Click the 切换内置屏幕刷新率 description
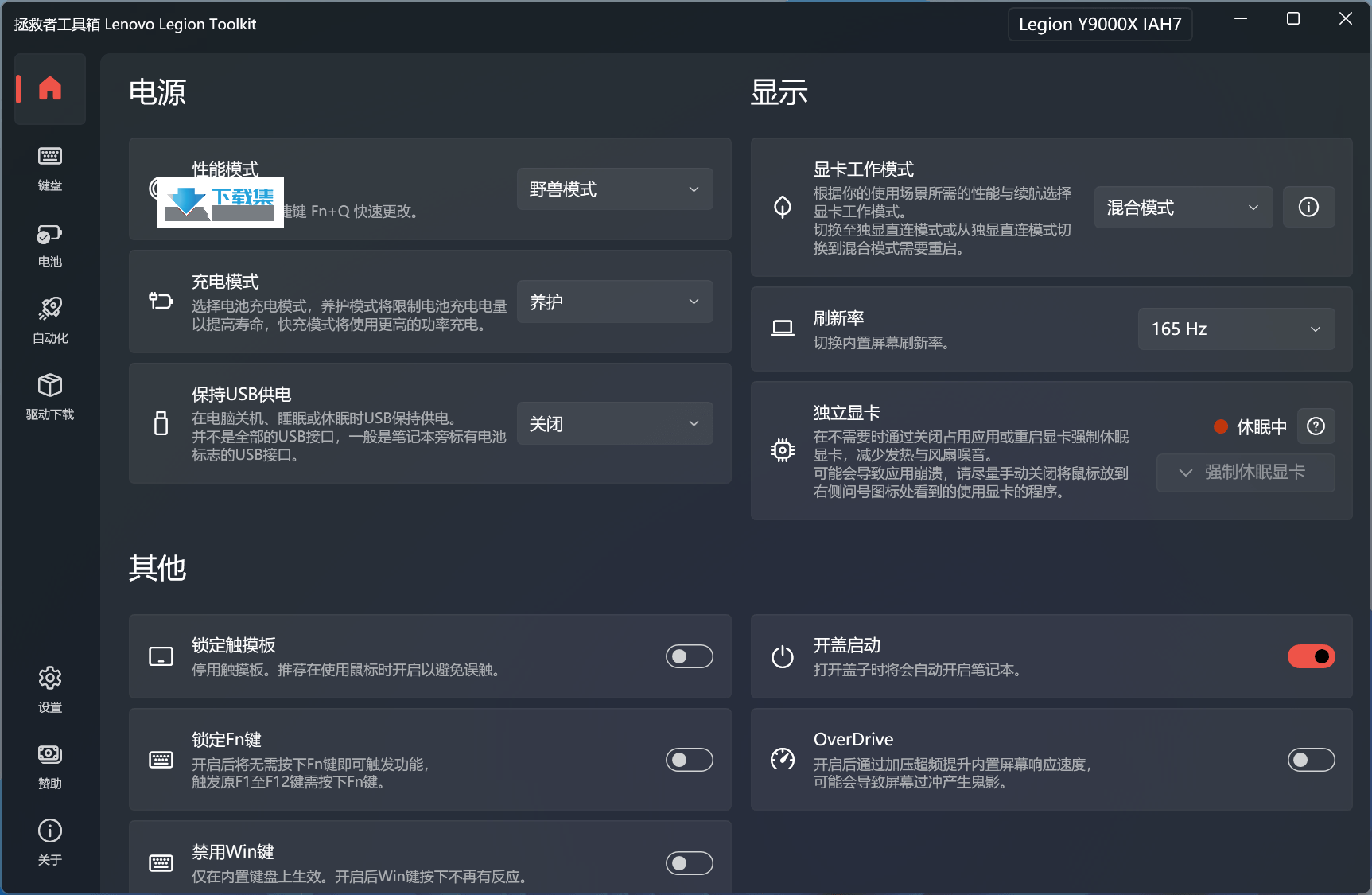This screenshot has width=1372, height=895. coord(881,343)
